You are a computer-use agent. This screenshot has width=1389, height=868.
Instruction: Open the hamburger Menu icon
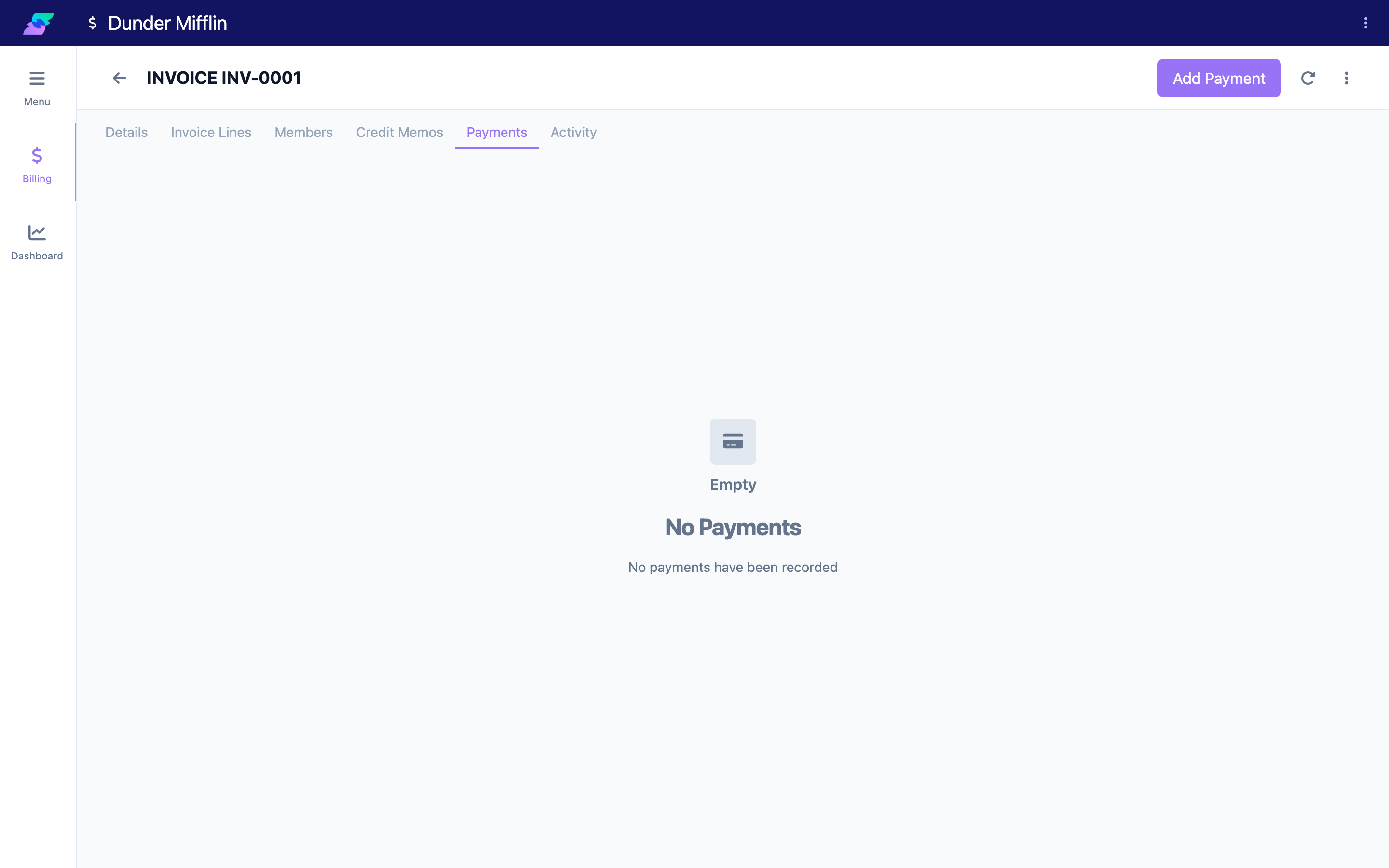tap(37, 78)
